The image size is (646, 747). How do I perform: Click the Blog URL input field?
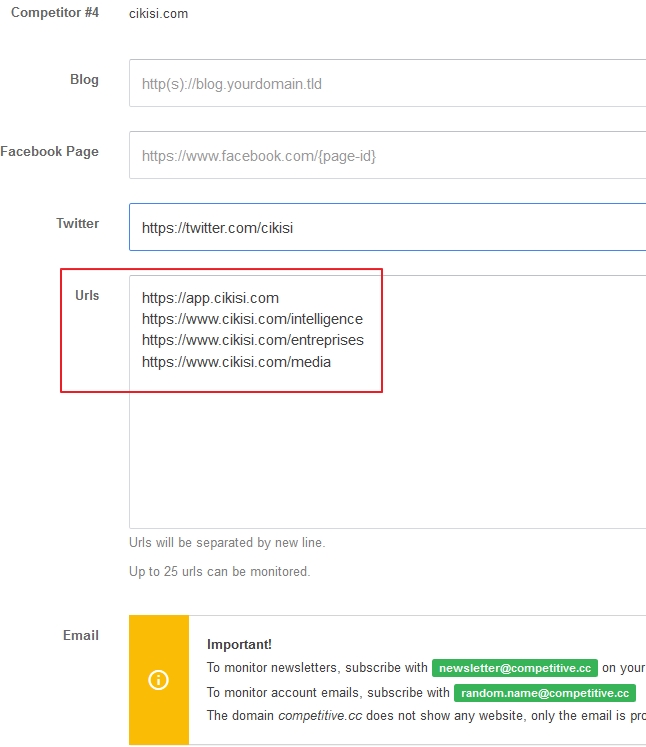pos(387,83)
